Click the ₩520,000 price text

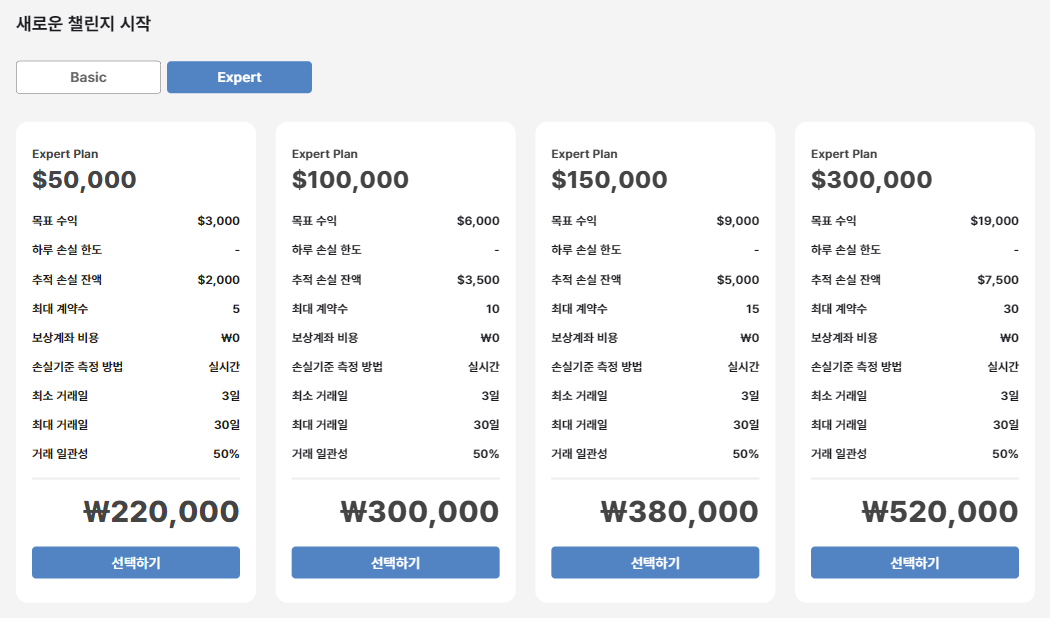click(x=940, y=512)
